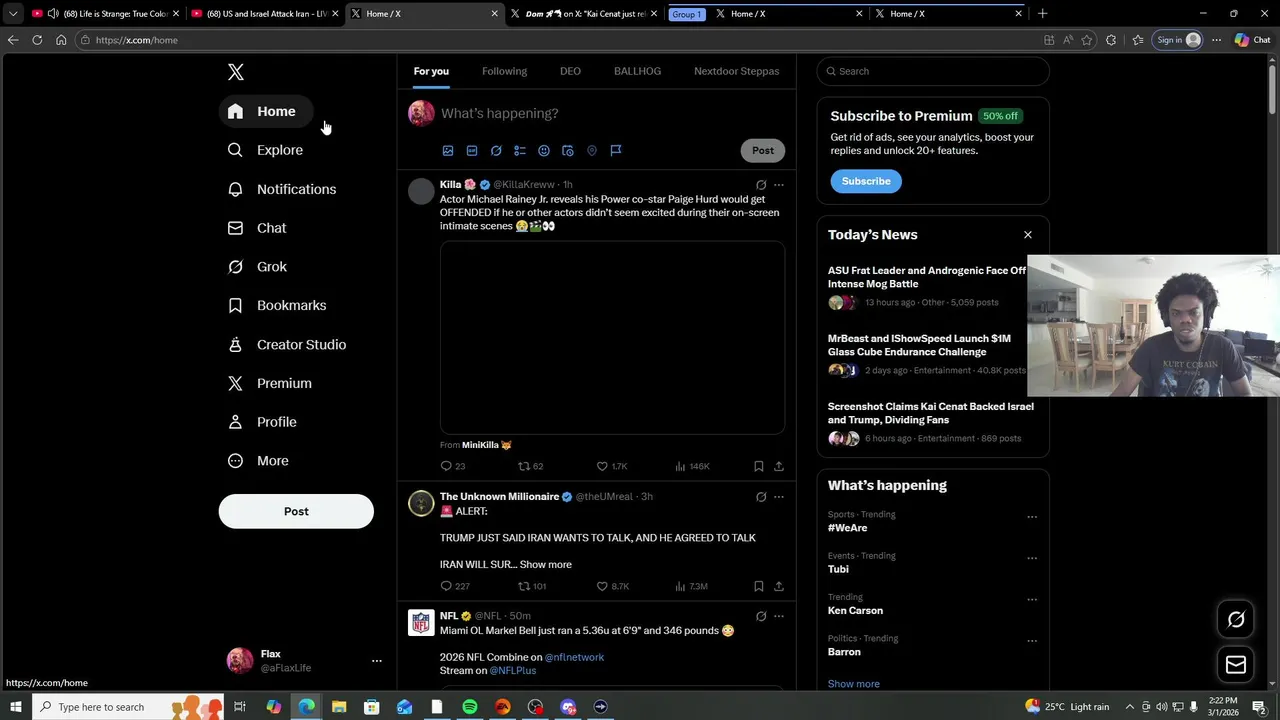The width and height of the screenshot is (1280, 720).
Task: Click the flag icon in composer
Action: 616,150
